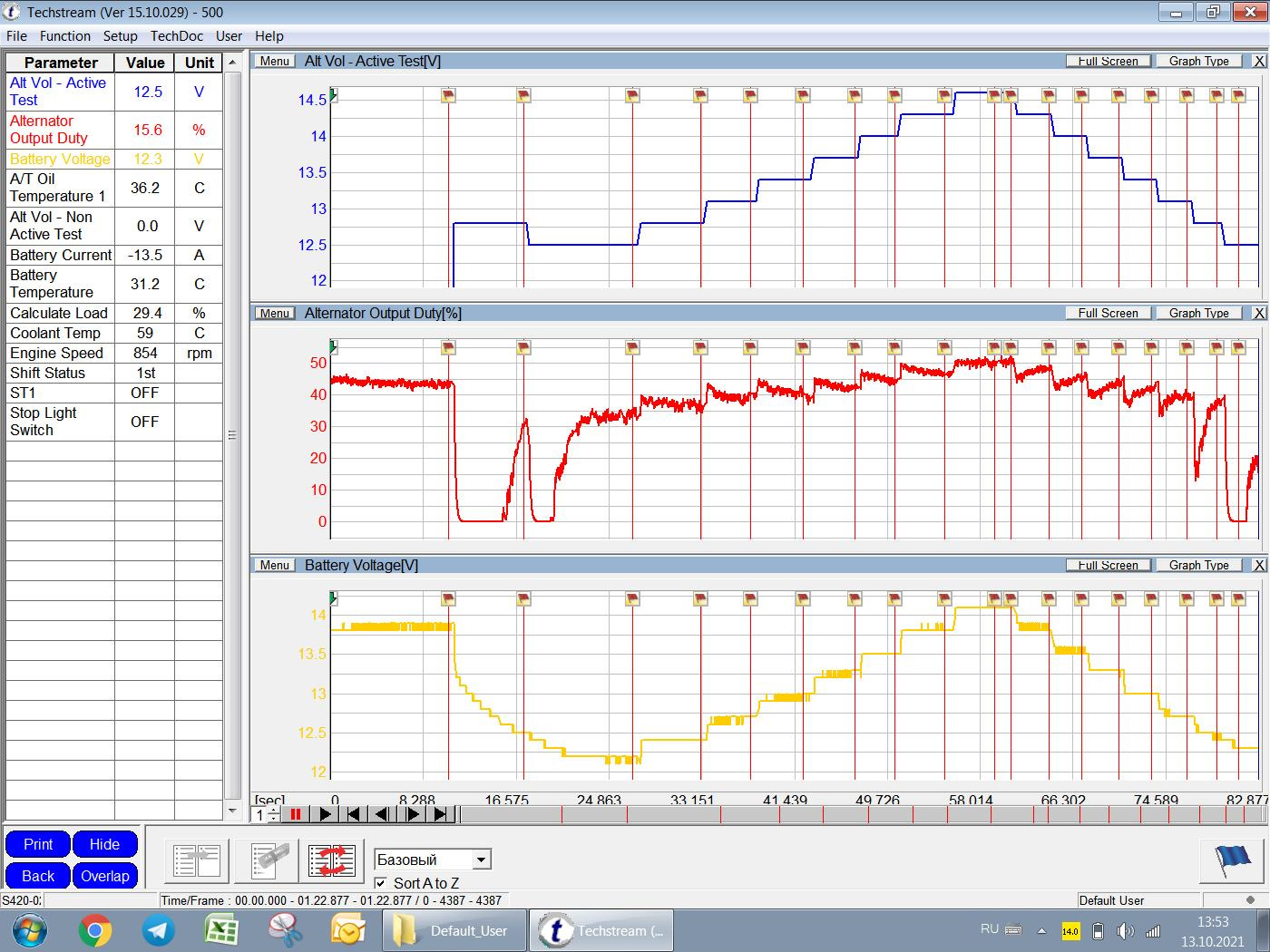1270x952 pixels.
Task: Show hidden system tray icons arrow
Action: pos(1041,931)
